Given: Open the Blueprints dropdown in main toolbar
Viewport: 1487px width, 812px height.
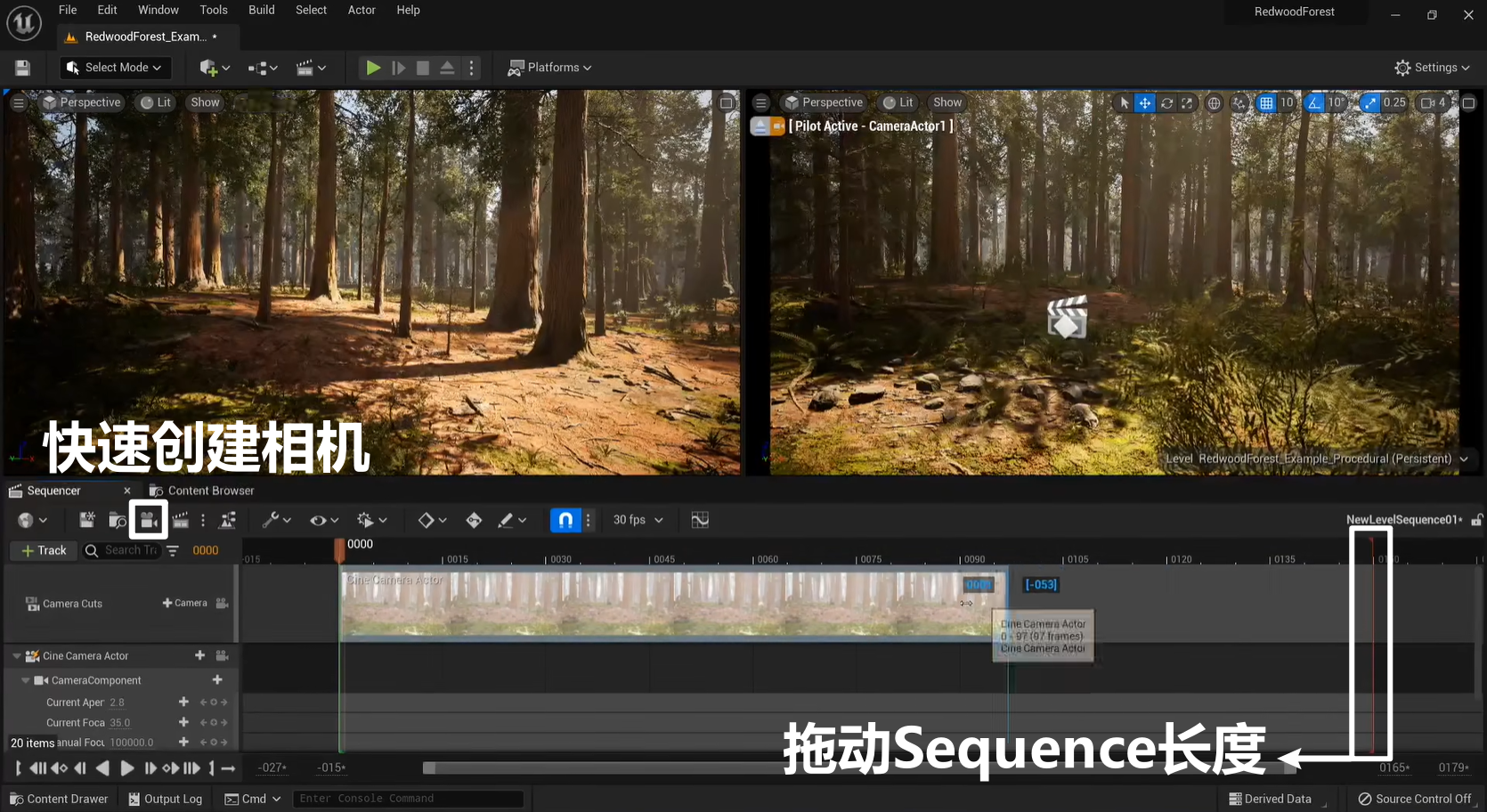Looking at the screenshot, I should click(x=263, y=68).
